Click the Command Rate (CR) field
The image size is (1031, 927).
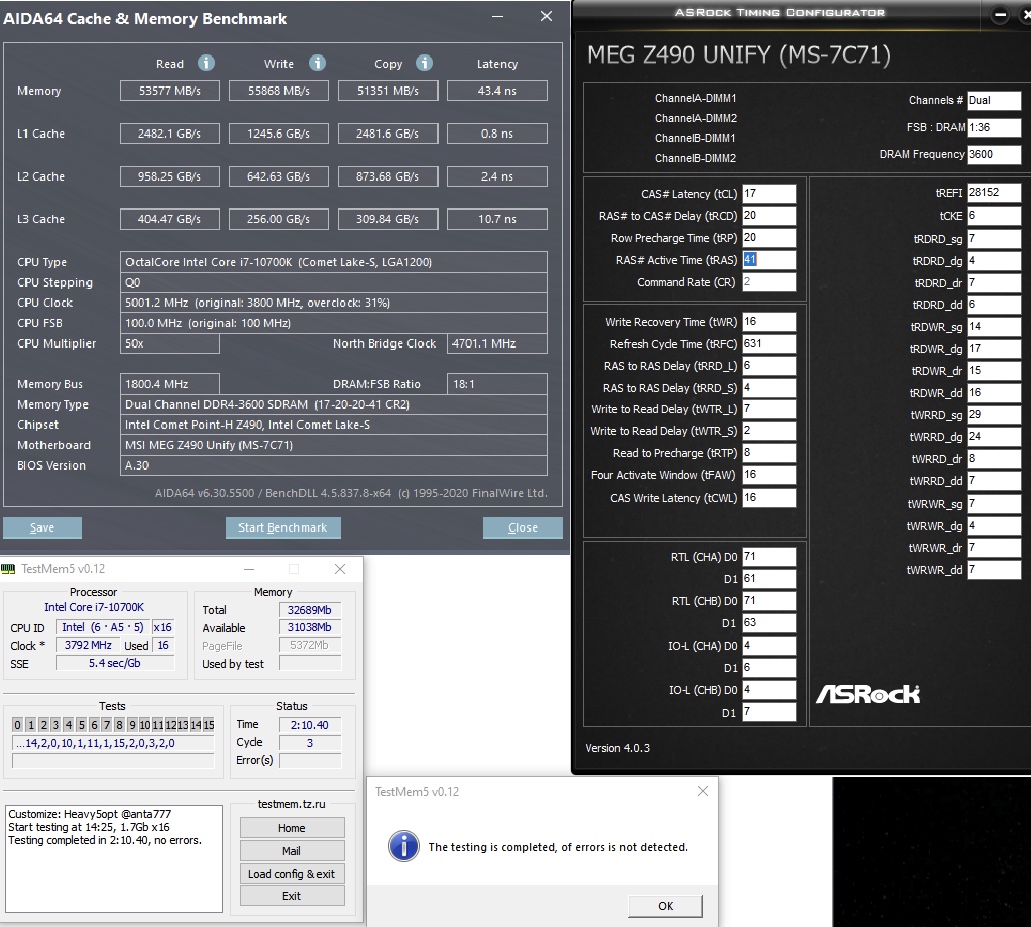pyautogui.click(x=769, y=282)
